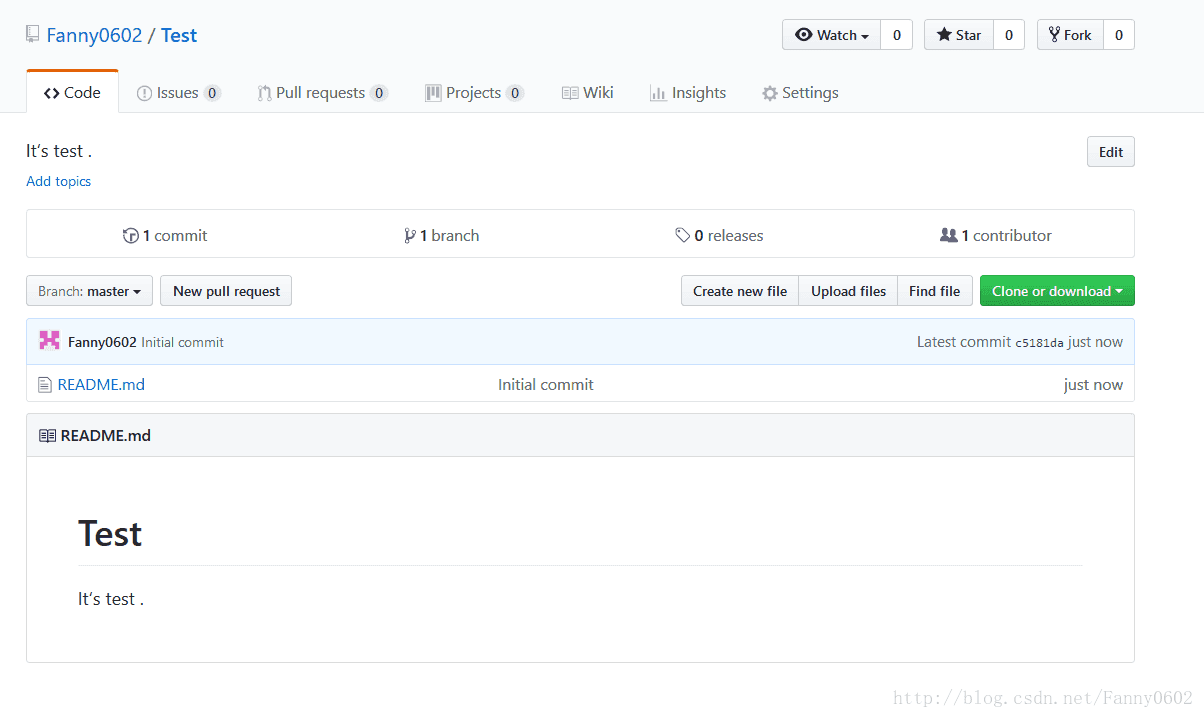Click Fanny0602 author name in commit row
This screenshot has height=718, width=1204.
[x=102, y=342]
